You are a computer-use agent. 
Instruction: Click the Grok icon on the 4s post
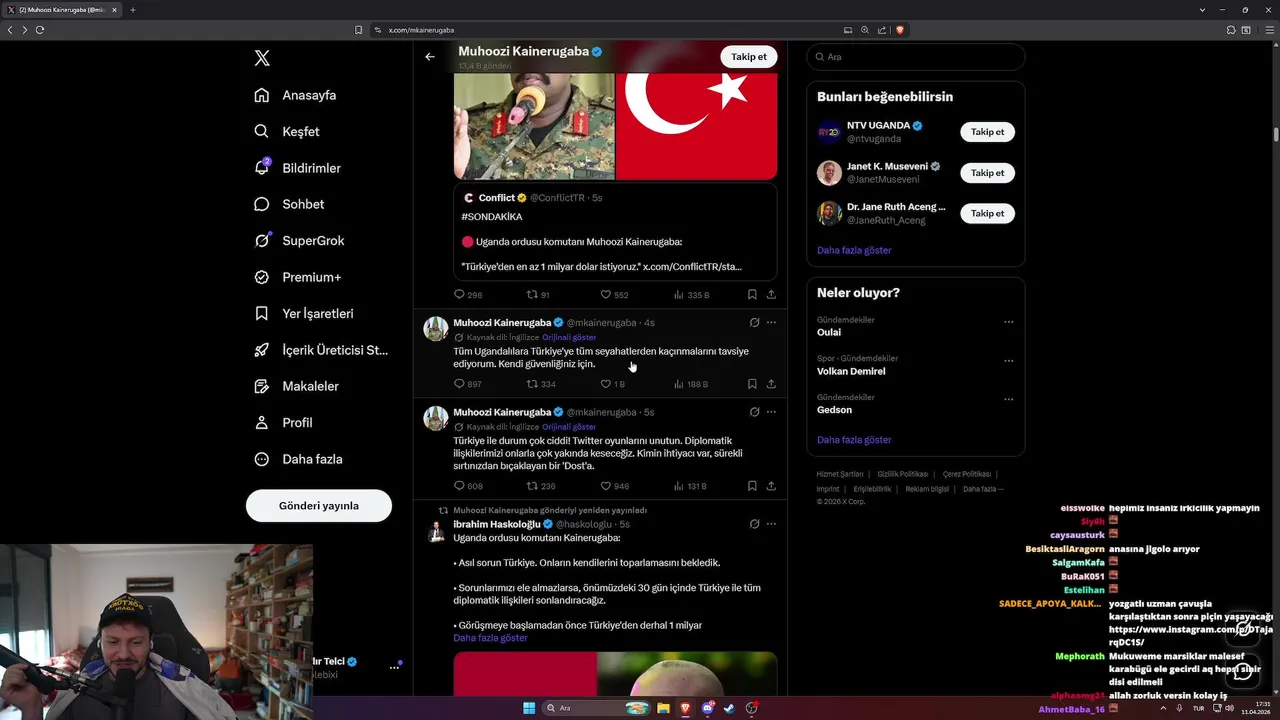pyautogui.click(x=754, y=323)
